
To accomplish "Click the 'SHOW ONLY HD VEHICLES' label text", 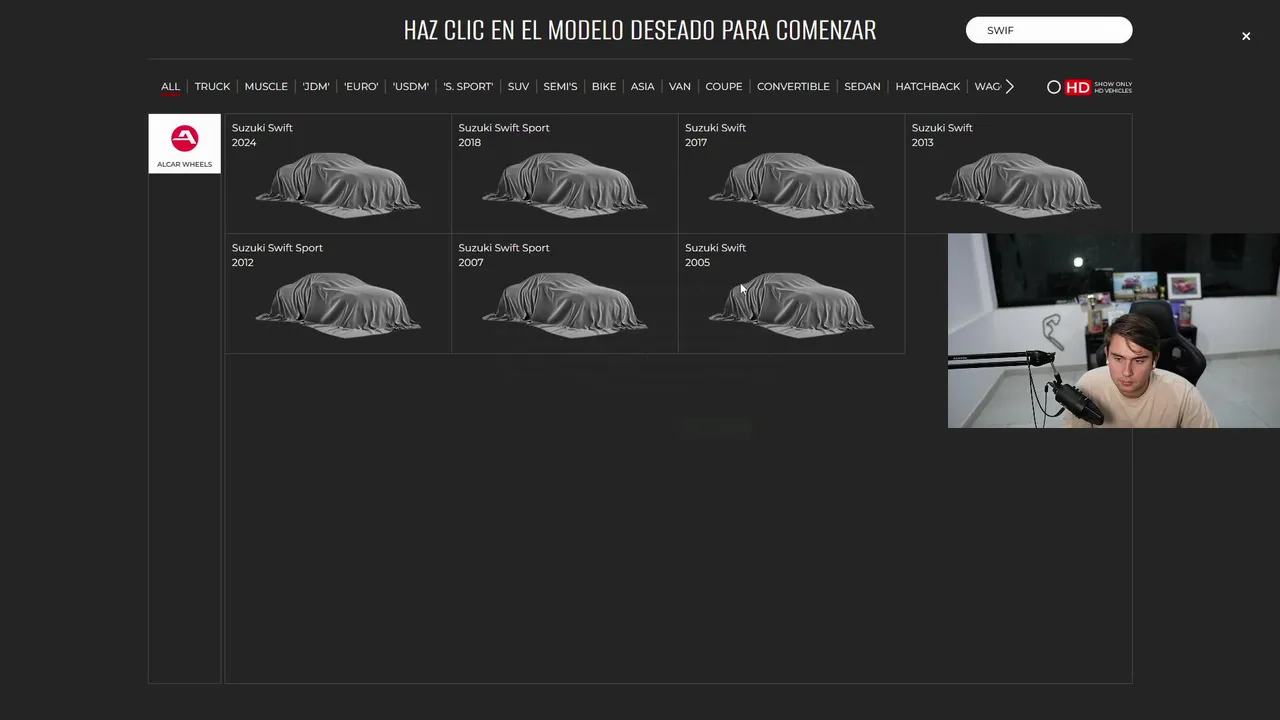I will [1113, 87].
